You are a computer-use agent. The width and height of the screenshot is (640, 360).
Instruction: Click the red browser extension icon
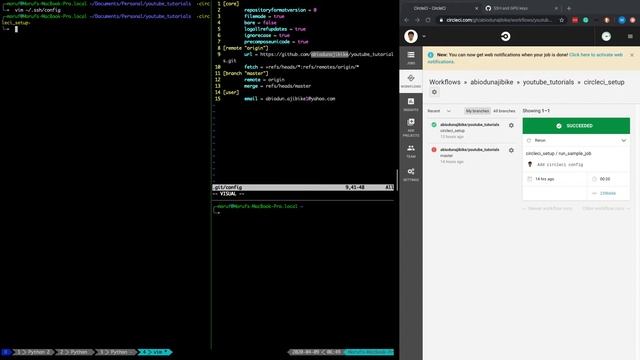click(x=575, y=20)
